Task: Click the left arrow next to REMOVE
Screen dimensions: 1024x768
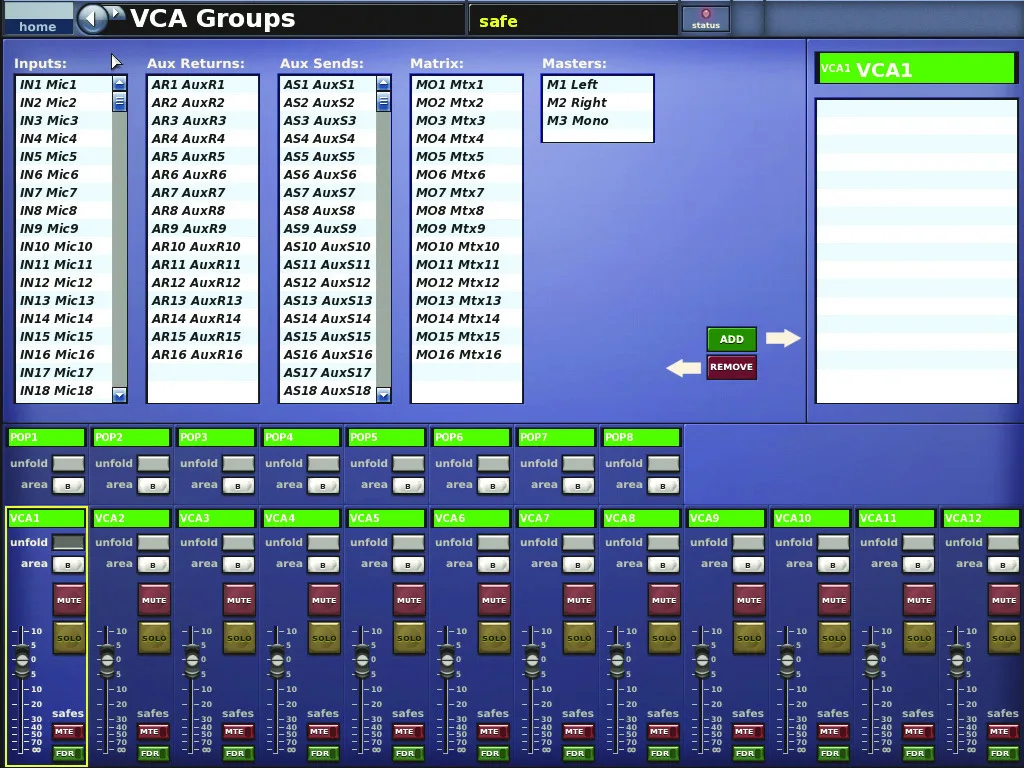Action: click(x=683, y=368)
